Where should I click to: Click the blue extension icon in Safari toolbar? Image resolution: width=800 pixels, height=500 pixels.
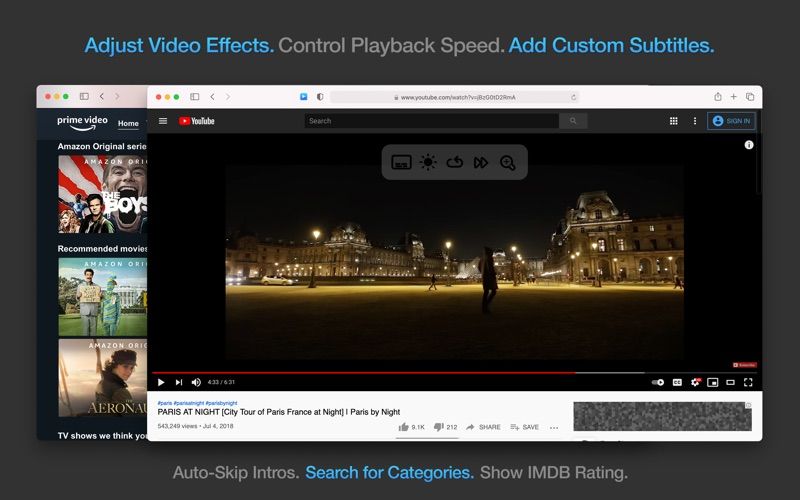coord(304,96)
